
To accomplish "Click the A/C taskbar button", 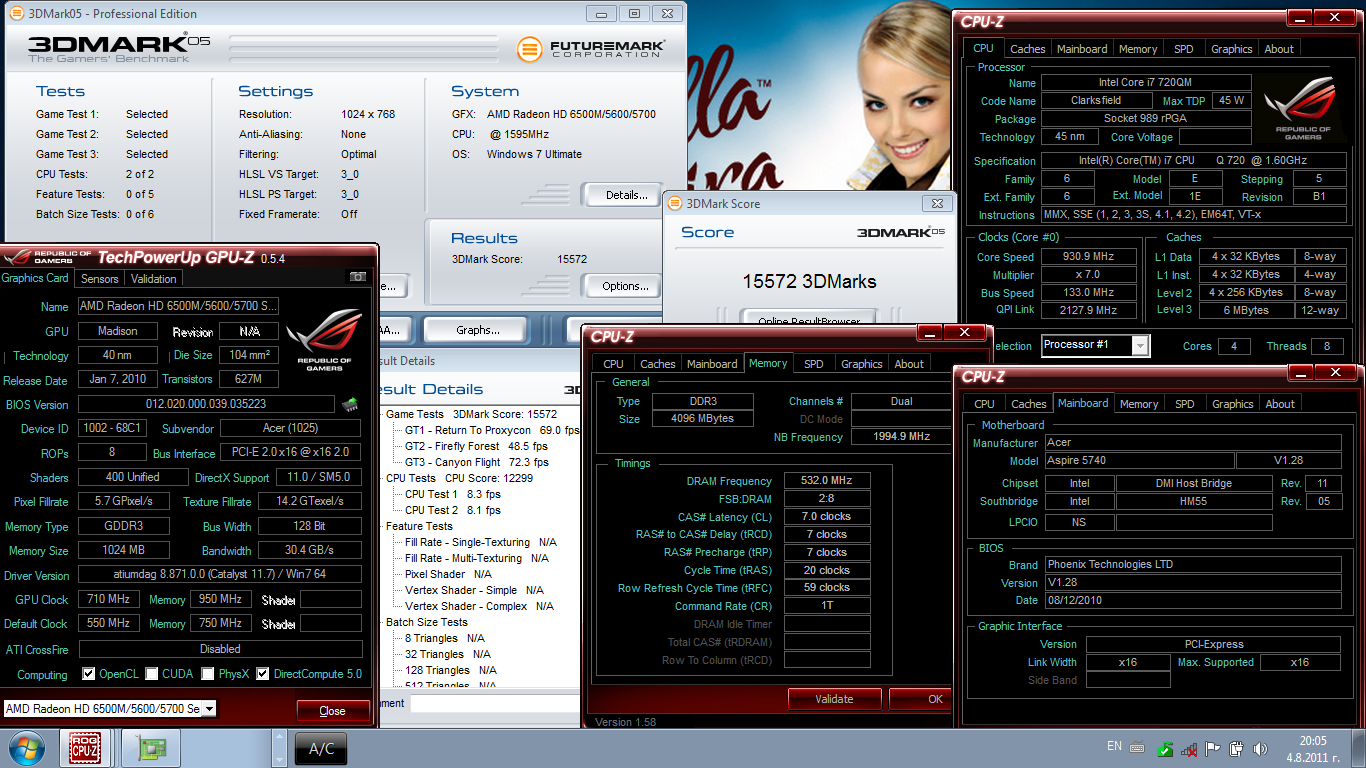I will tap(321, 748).
